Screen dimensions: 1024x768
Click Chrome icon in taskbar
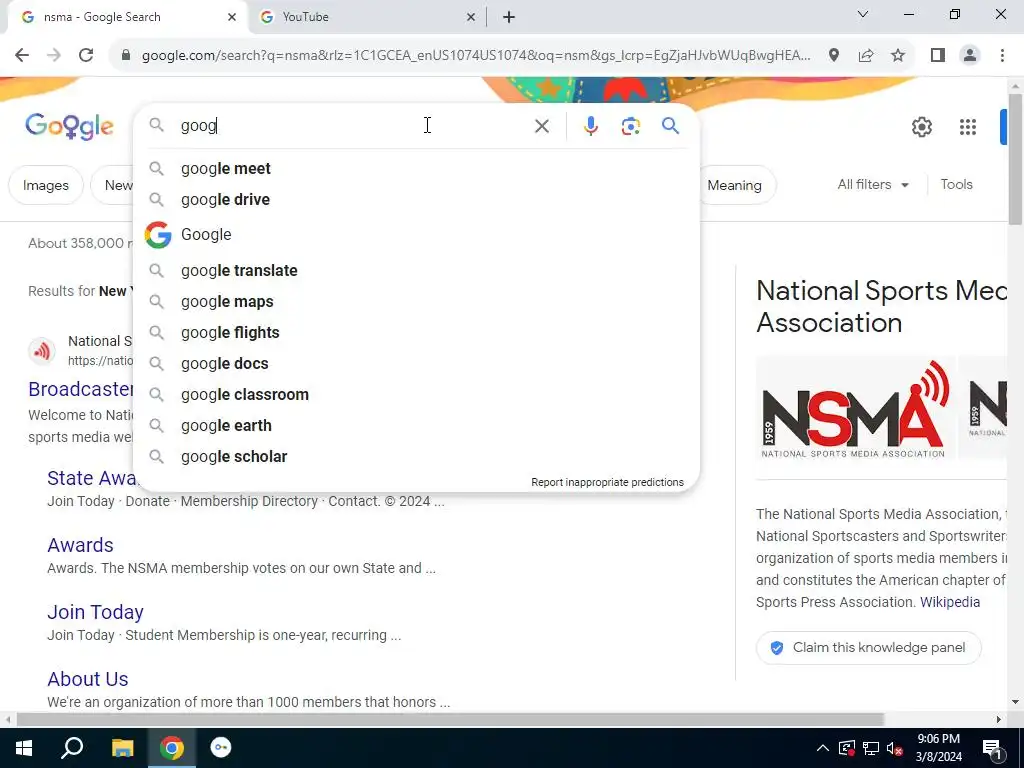172,748
